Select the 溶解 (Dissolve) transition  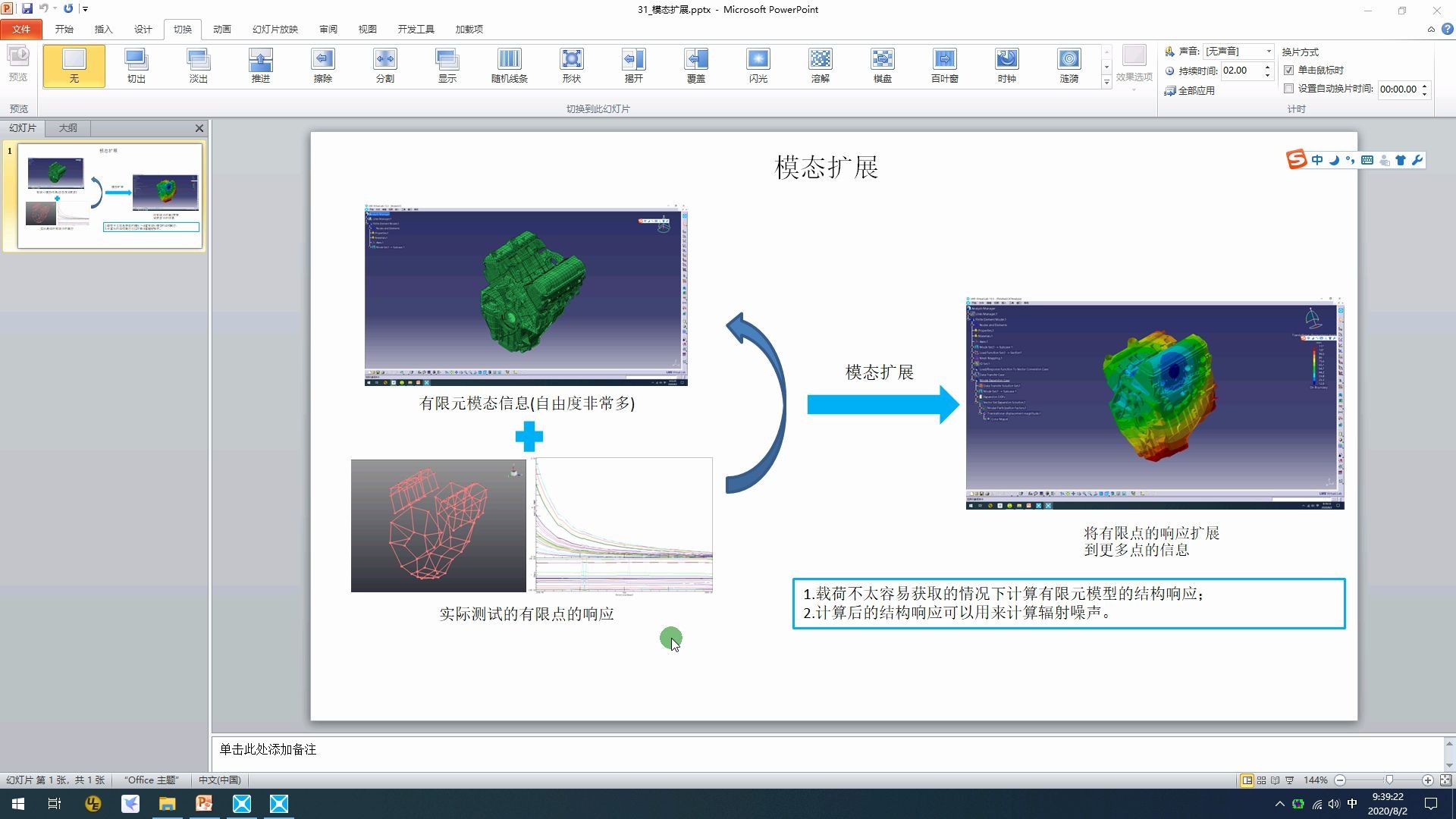click(x=820, y=65)
